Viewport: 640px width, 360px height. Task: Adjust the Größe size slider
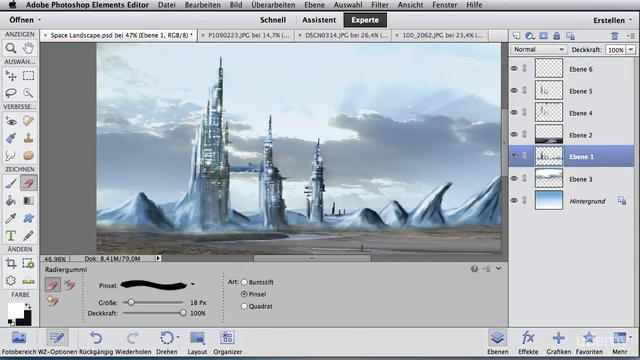point(131,302)
